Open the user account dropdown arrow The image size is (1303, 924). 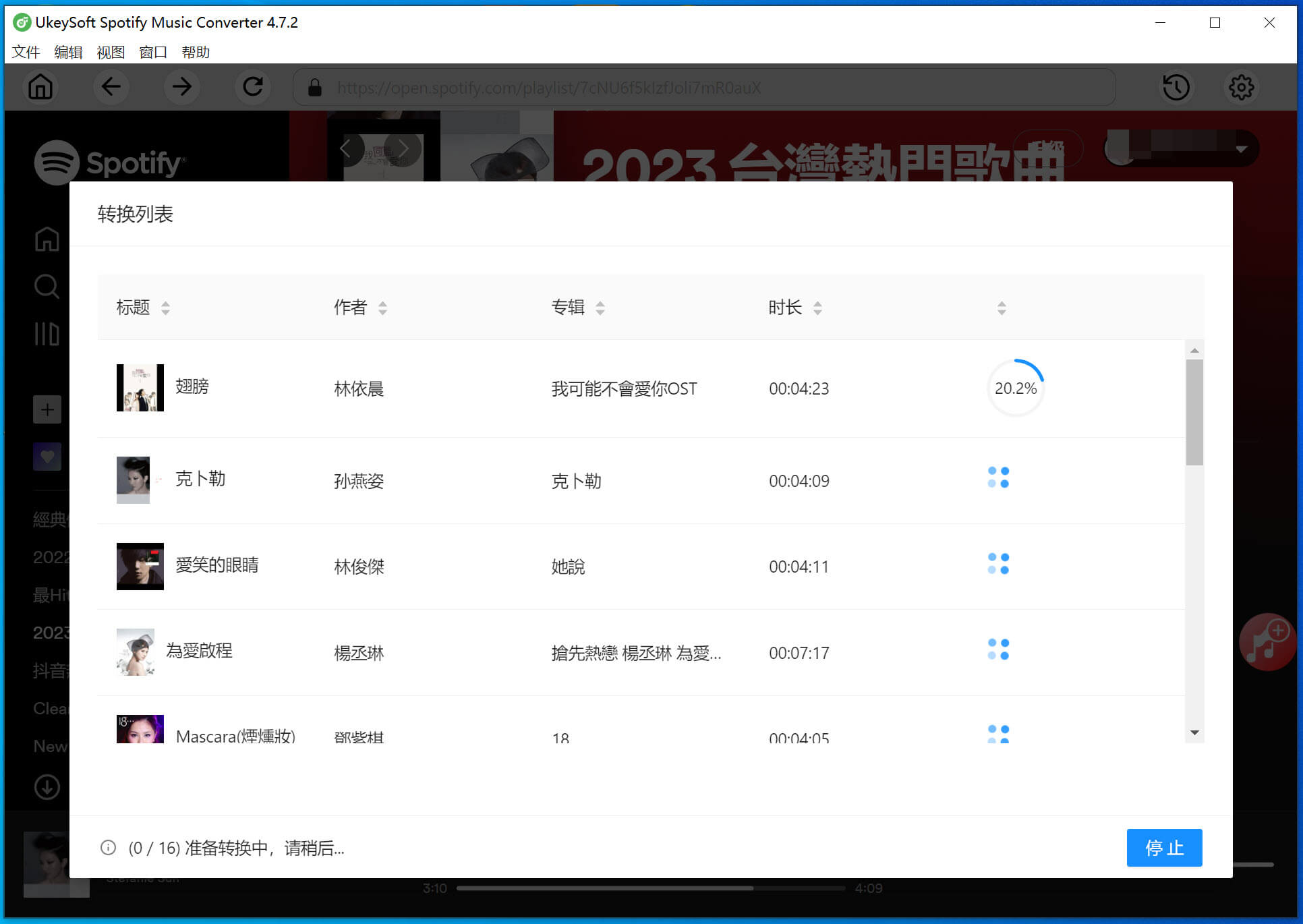click(1242, 149)
